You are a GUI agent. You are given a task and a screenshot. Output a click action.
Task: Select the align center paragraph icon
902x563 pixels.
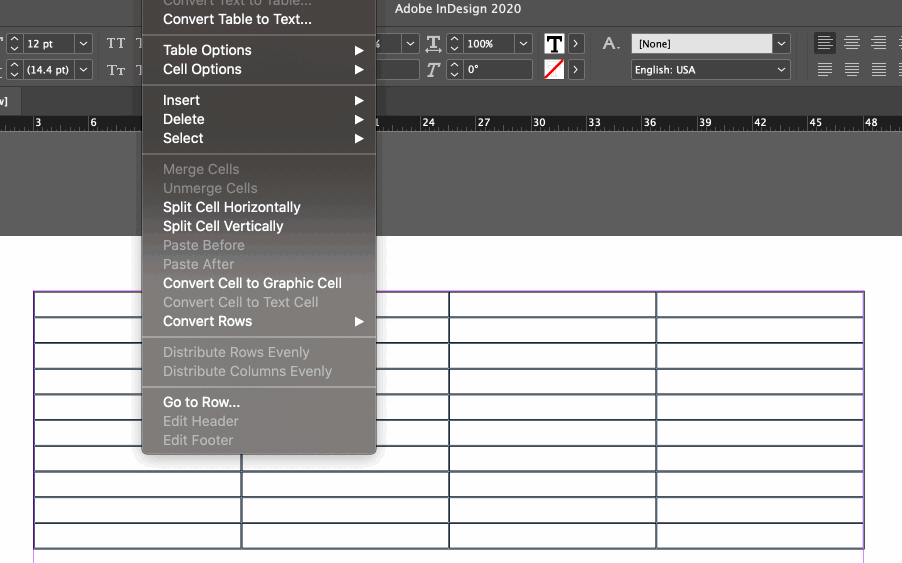pyautogui.click(x=852, y=43)
